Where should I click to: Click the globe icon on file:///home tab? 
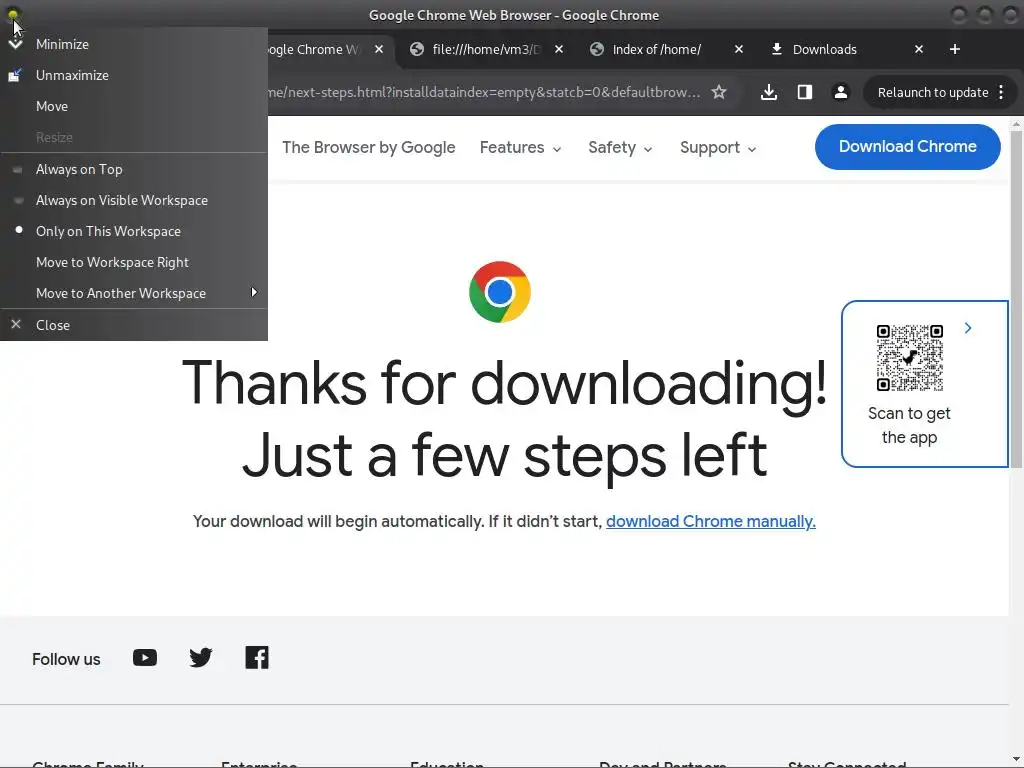(x=417, y=50)
